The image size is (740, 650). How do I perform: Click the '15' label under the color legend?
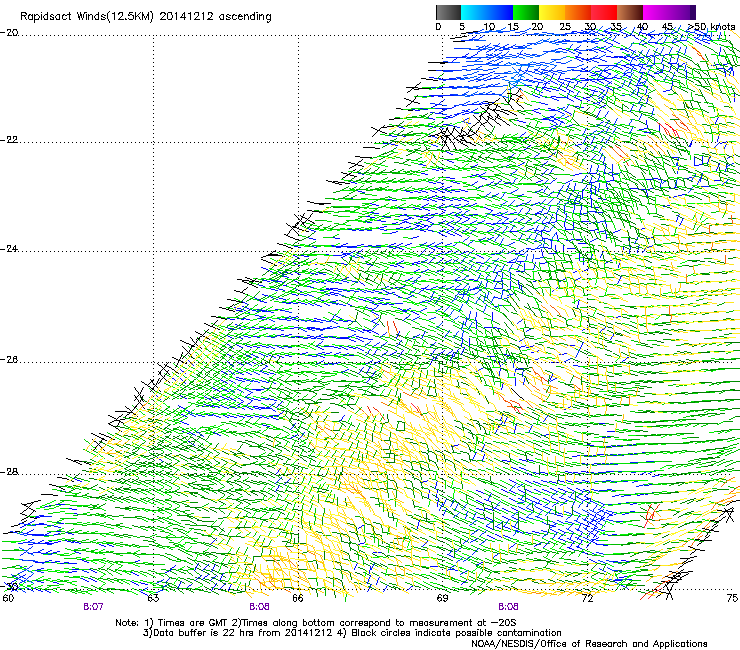(x=513, y=27)
